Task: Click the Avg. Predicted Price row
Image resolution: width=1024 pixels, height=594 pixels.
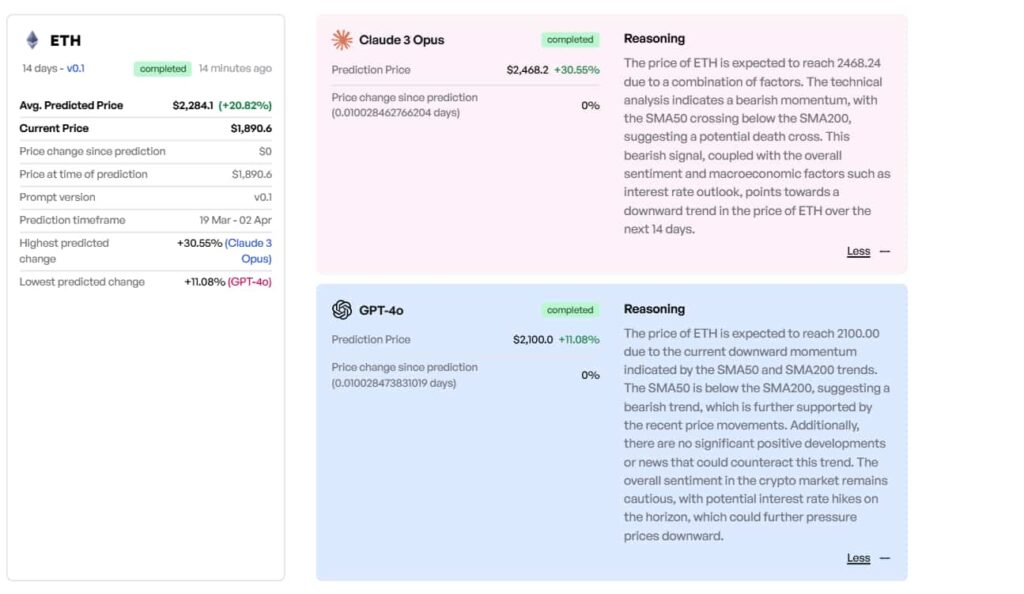Action: point(145,105)
